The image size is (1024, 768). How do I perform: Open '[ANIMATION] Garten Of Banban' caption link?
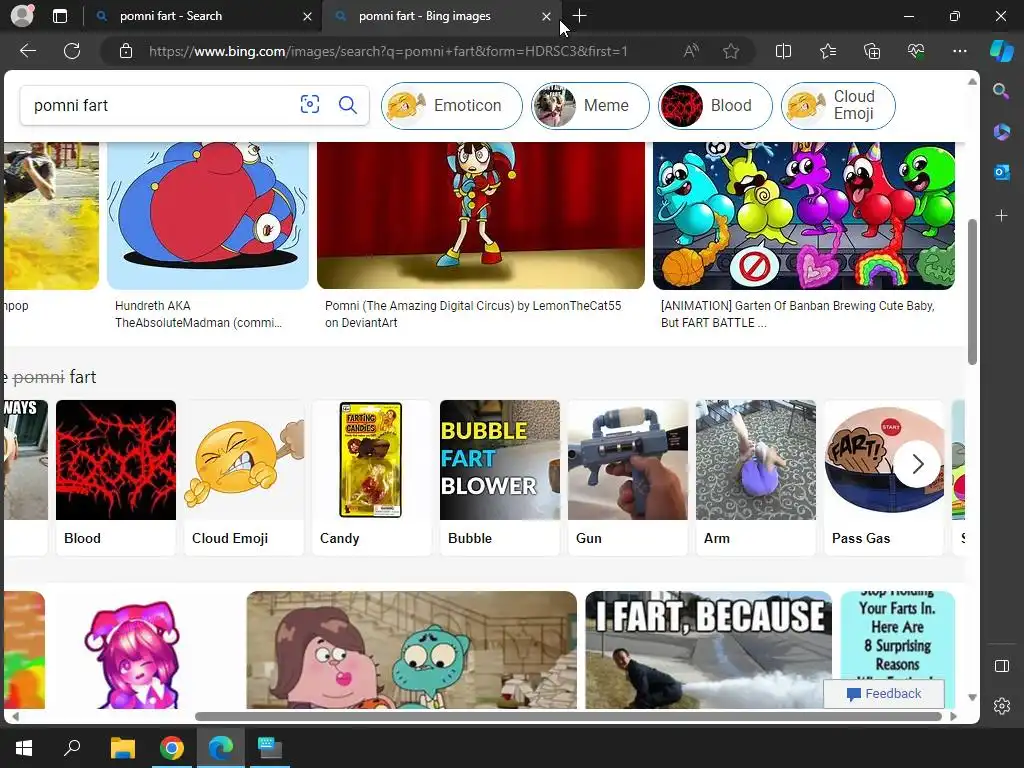797,314
